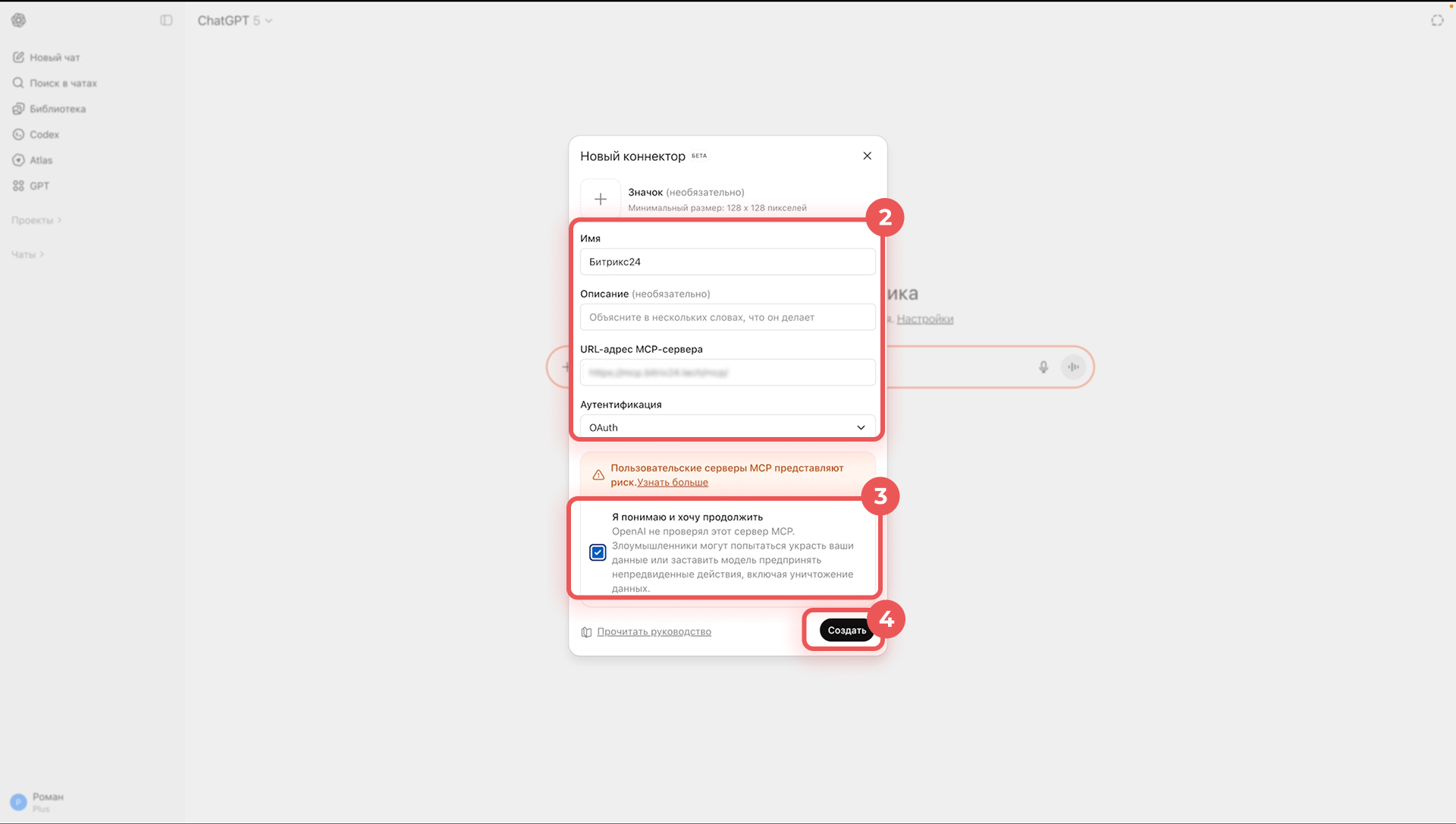Open the Аутентификация OAuth dropdown

[x=727, y=428]
